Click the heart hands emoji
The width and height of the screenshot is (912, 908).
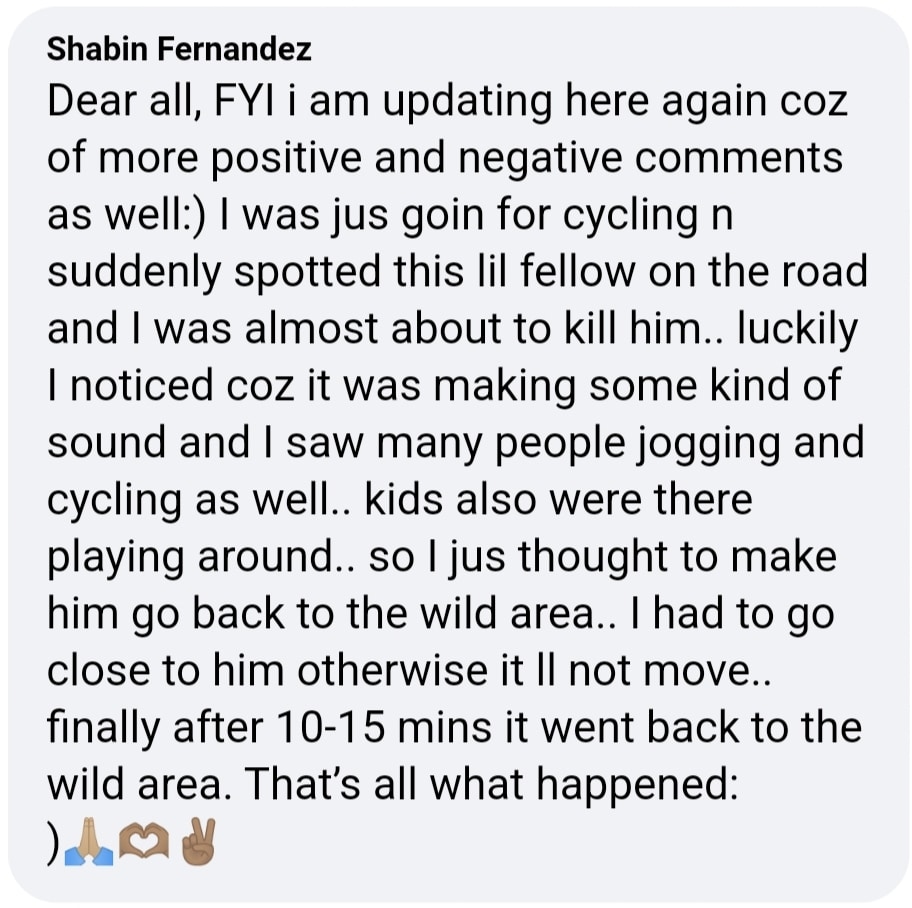click(144, 843)
